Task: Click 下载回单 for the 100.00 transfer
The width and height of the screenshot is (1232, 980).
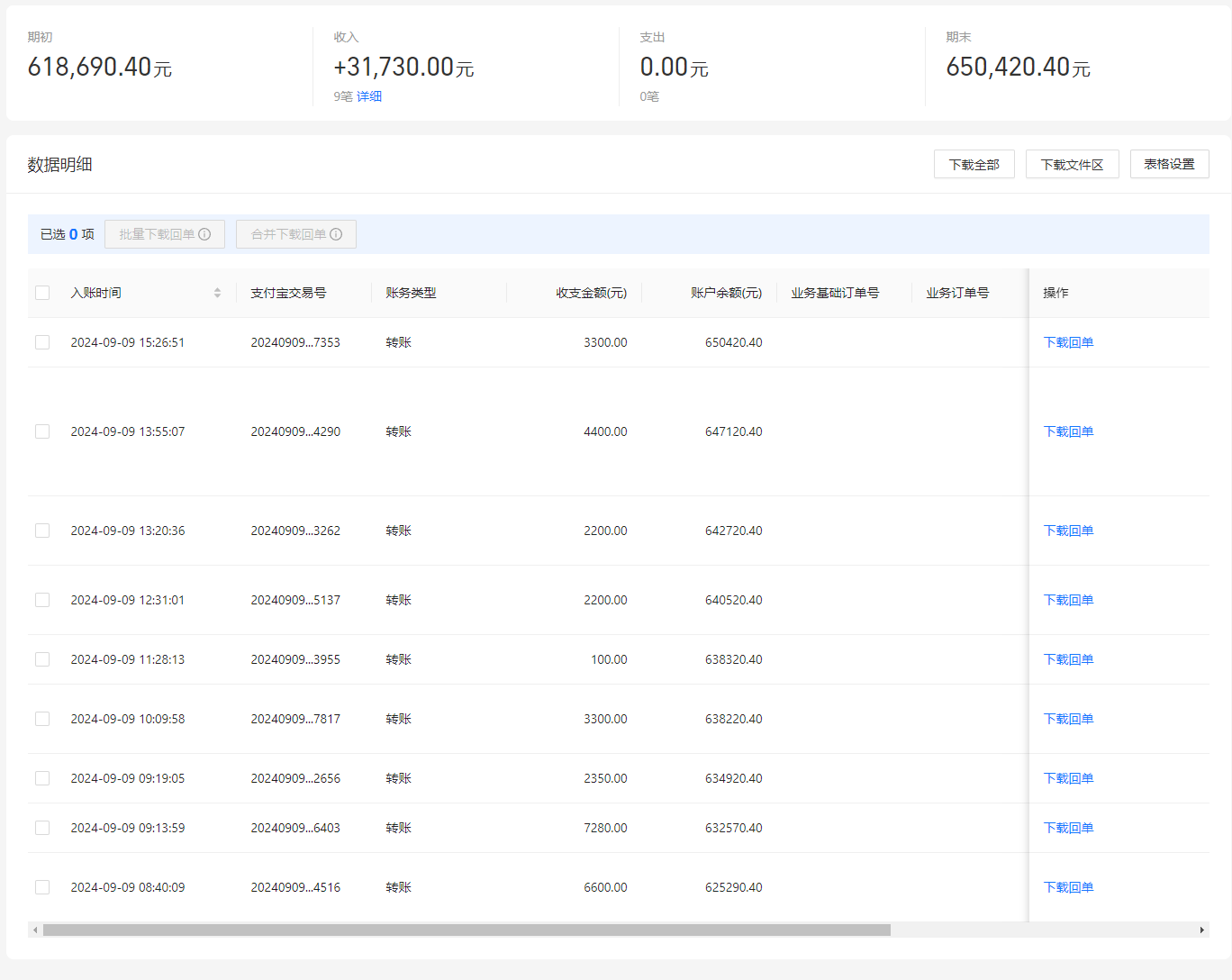Action: click(x=1068, y=659)
